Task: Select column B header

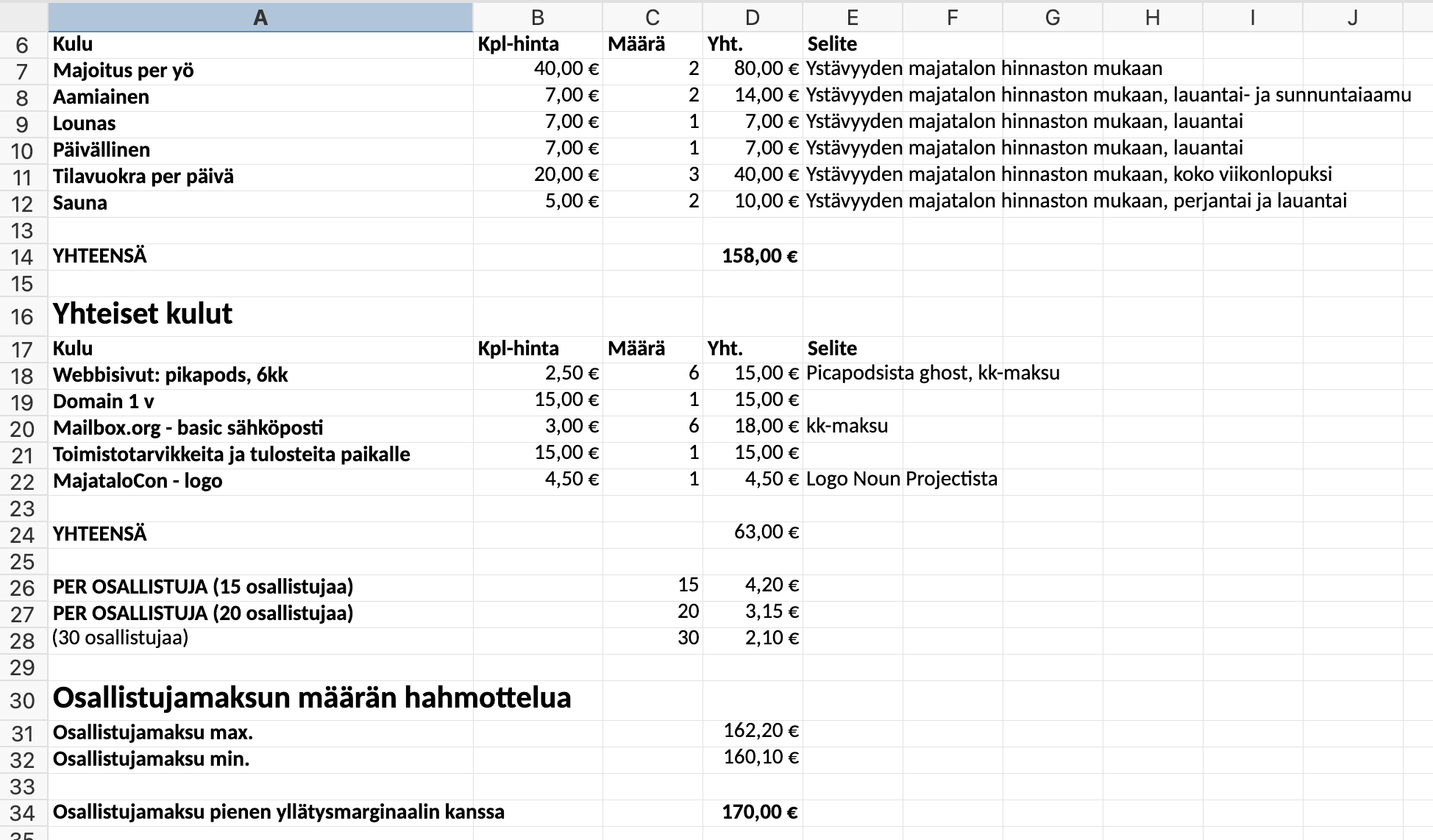Action: click(x=537, y=18)
